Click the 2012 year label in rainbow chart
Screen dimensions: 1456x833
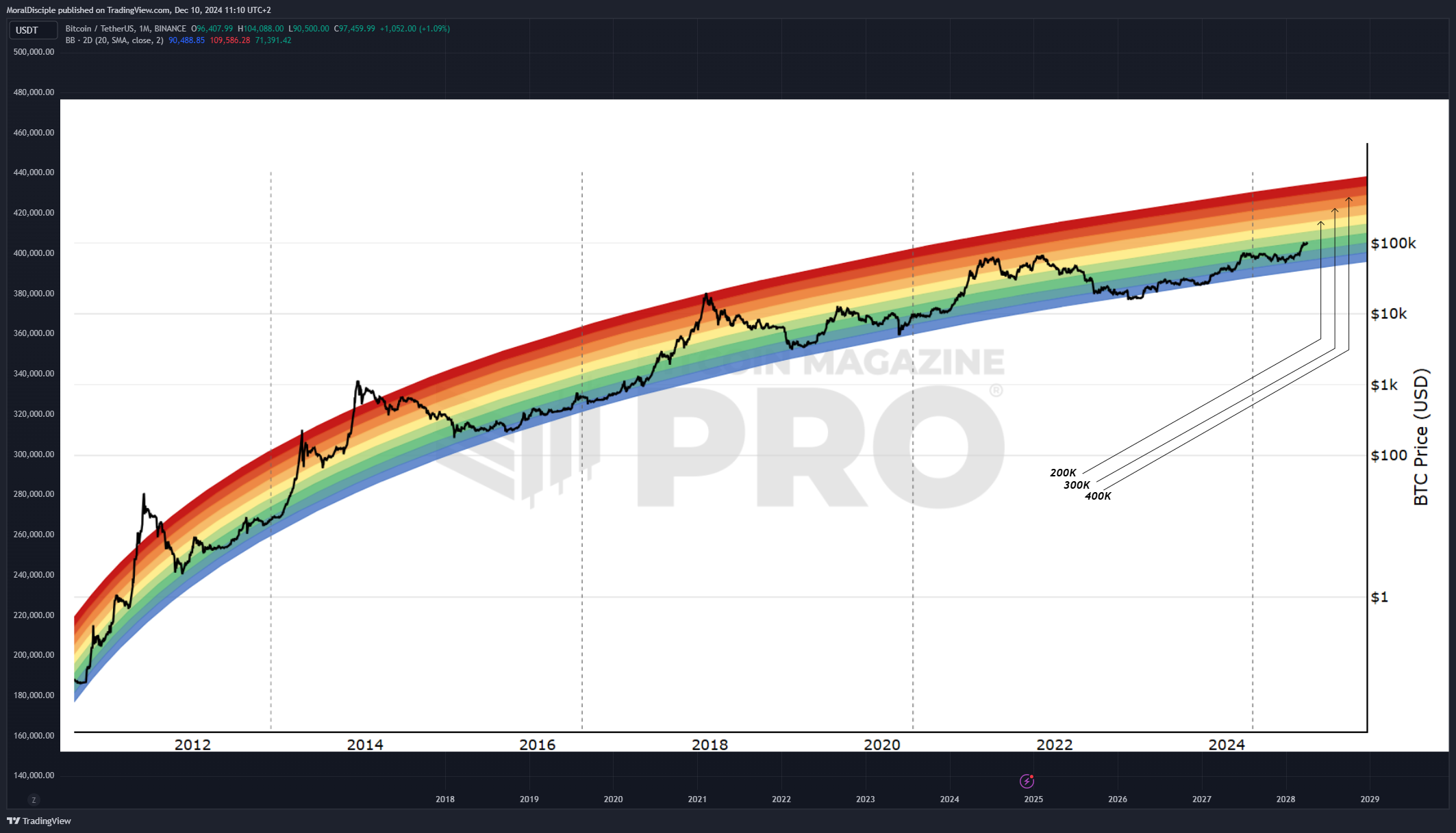(x=192, y=745)
